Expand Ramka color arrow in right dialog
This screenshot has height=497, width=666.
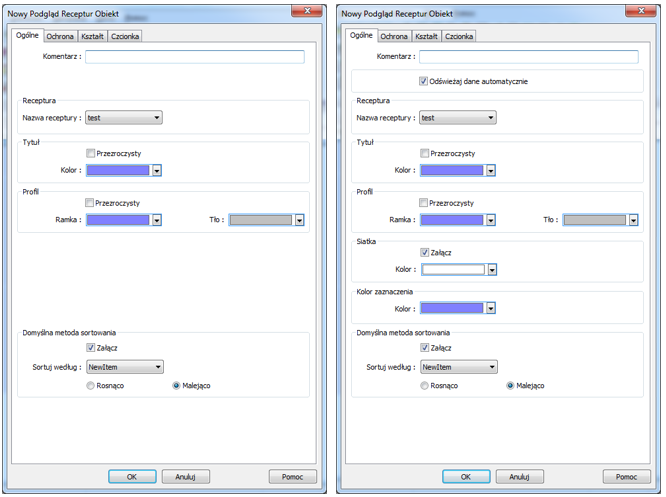point(491,220)
